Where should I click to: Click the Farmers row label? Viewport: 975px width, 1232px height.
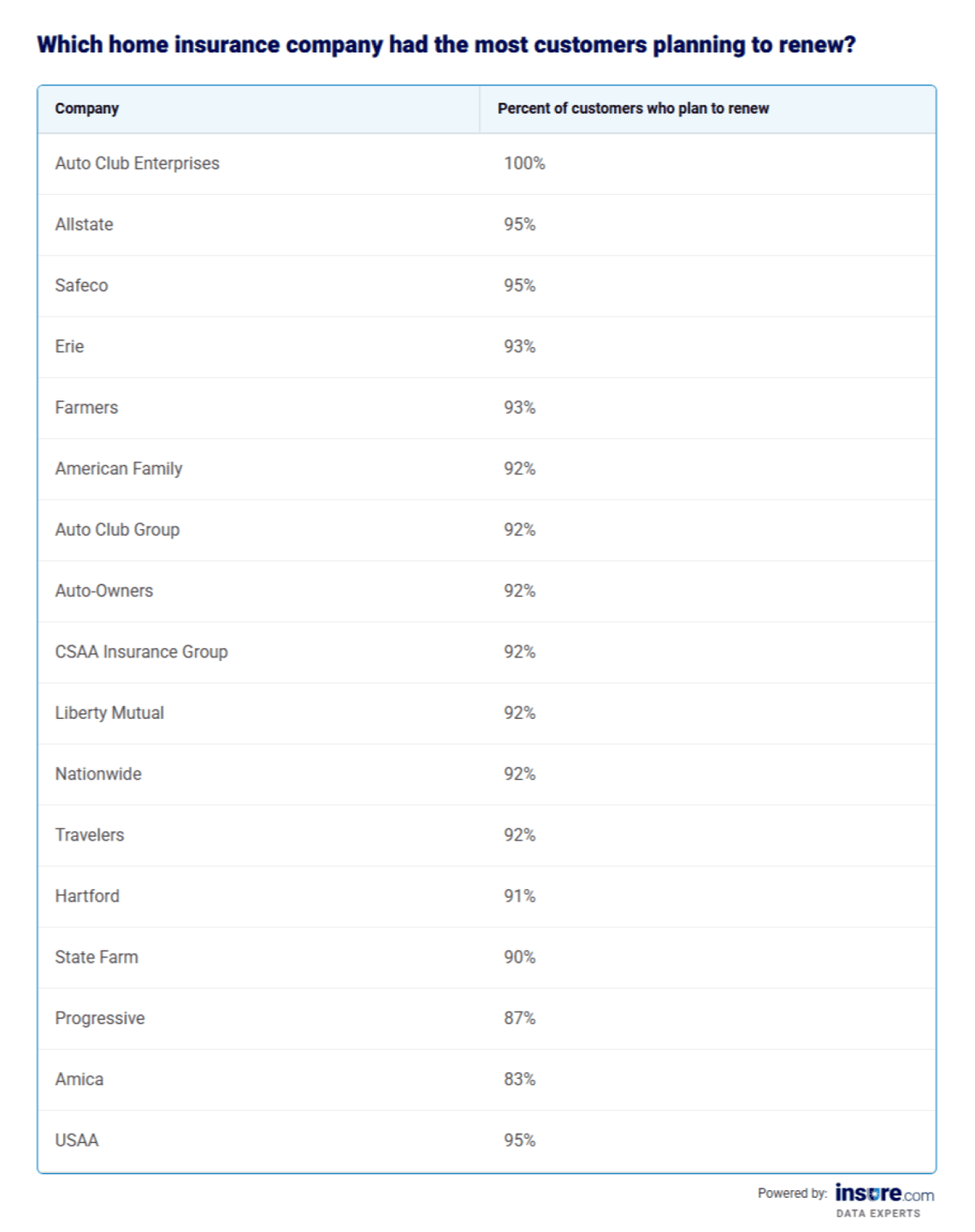[x=86, y=408]
